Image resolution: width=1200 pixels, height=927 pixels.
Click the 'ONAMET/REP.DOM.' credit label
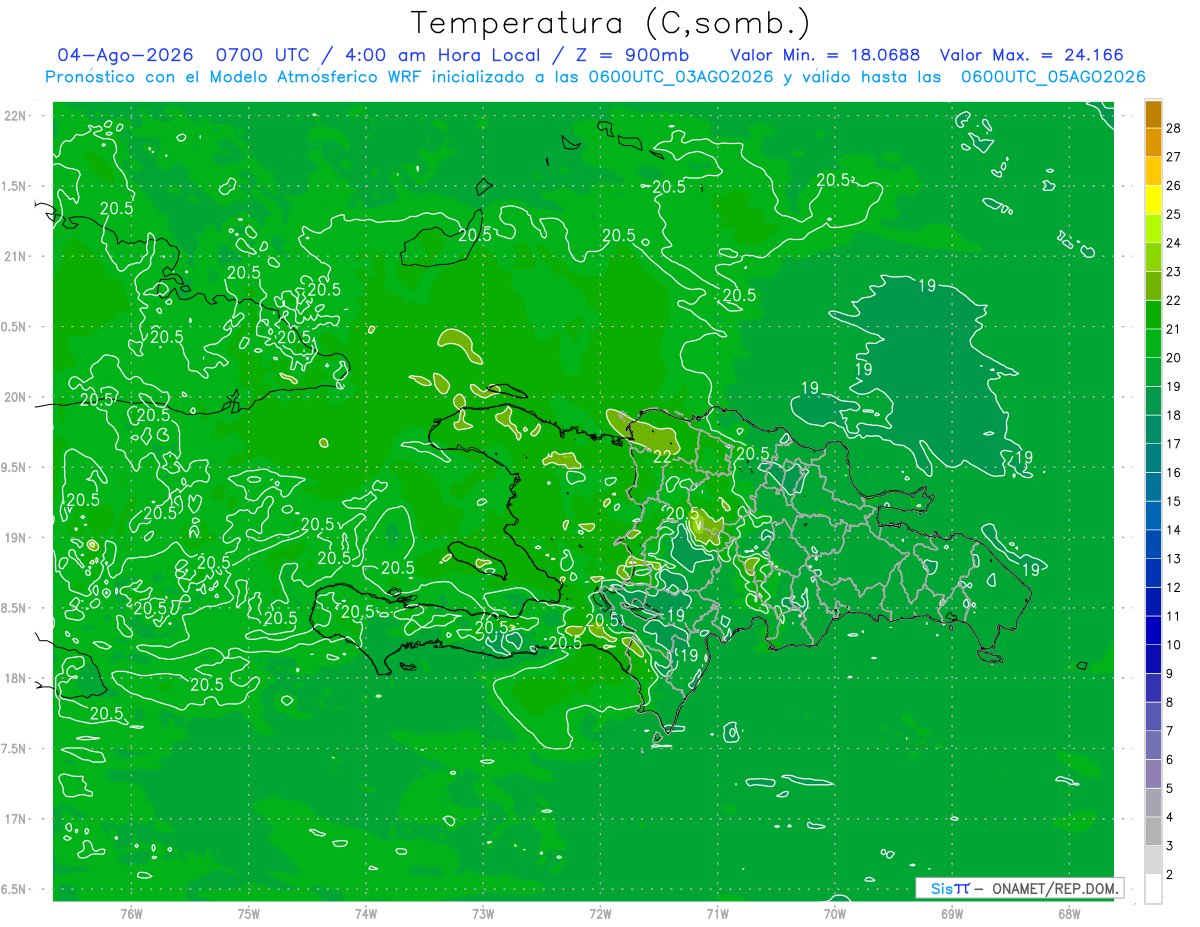click(x=1056, y=888)
